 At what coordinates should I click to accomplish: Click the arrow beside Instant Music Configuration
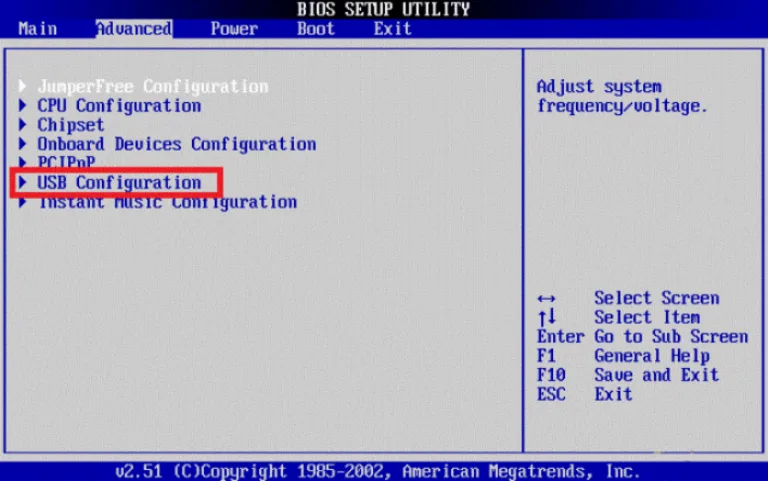click(x=22, y=202)
